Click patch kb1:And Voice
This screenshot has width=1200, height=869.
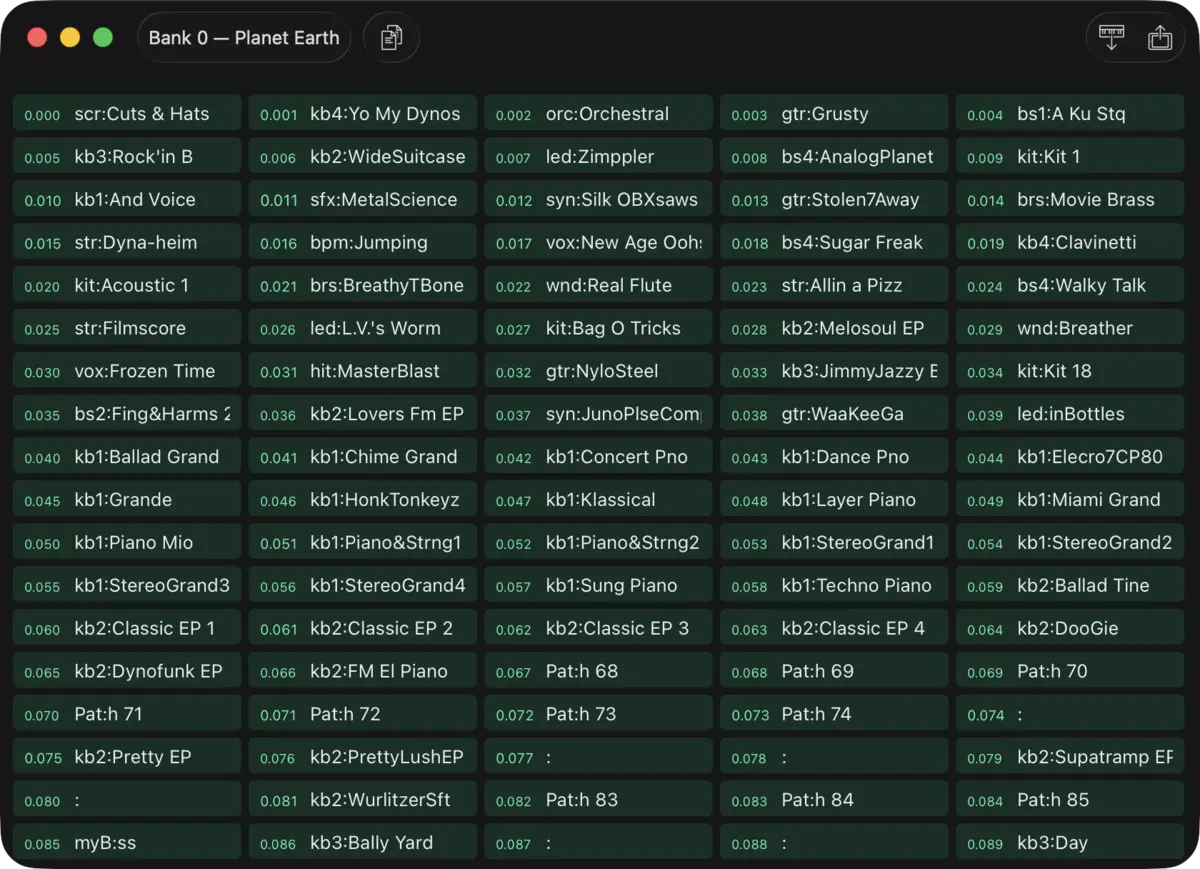(x=128, y=200)
